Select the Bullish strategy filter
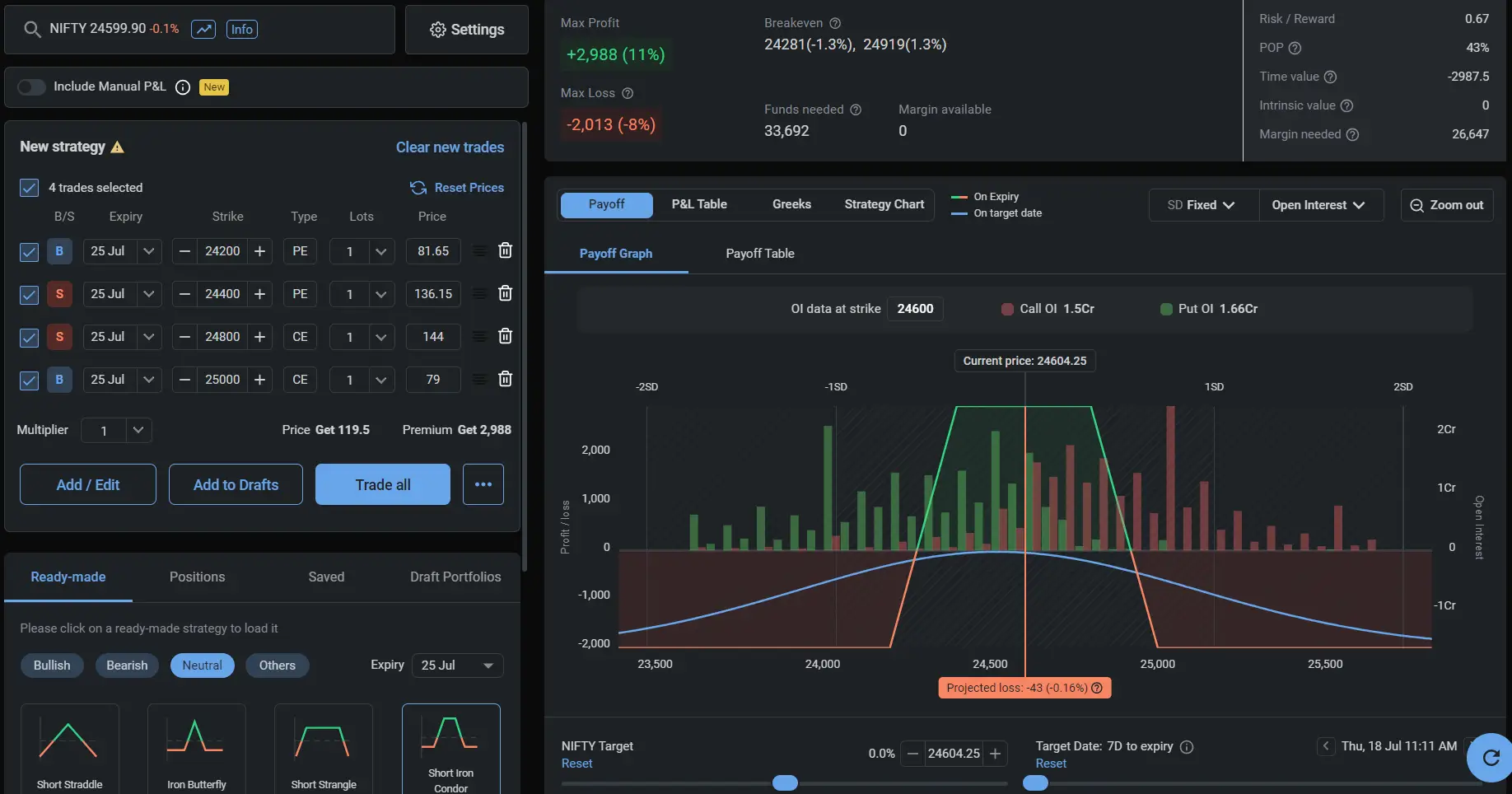 click(x=52, y=666)
